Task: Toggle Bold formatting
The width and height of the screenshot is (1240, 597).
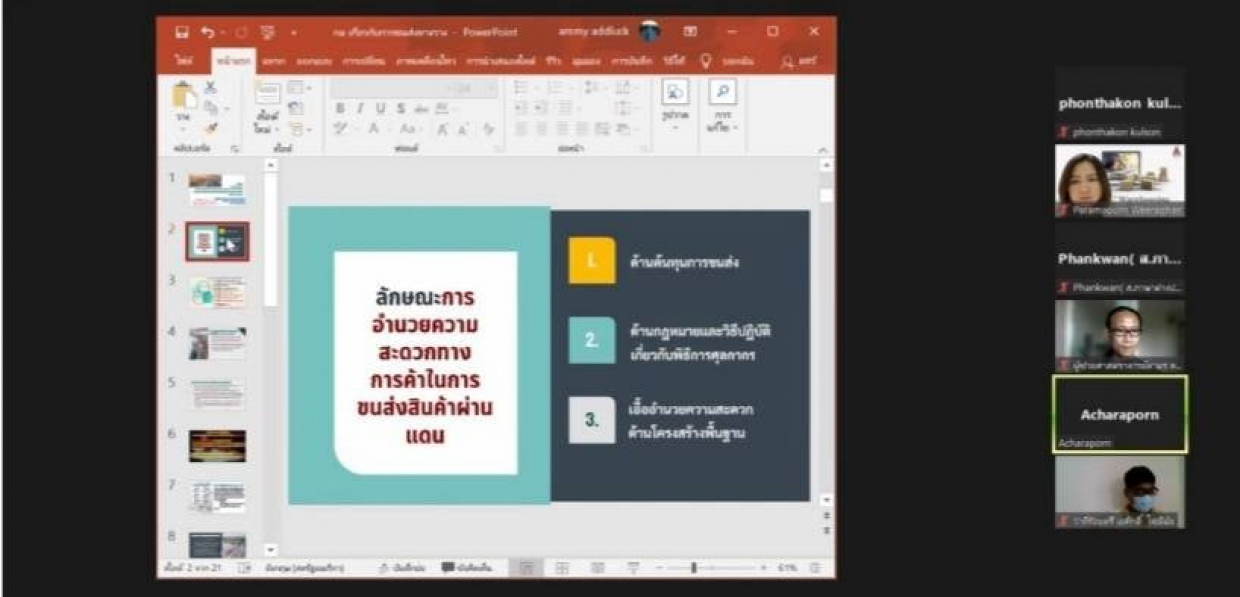Action: click(x=340, y=109)
